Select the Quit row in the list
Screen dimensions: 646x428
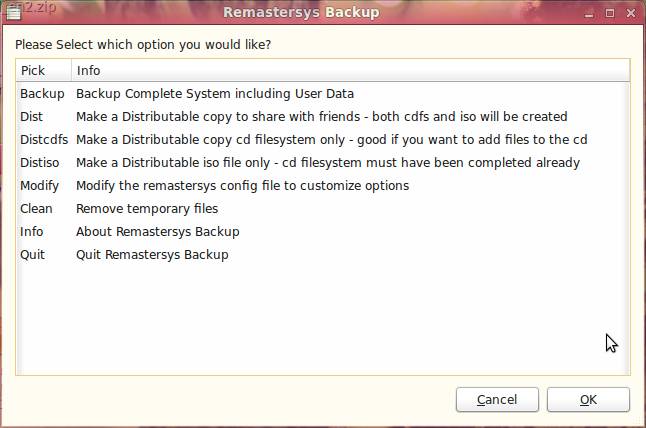pyautogui.click(x=323, y=255)
